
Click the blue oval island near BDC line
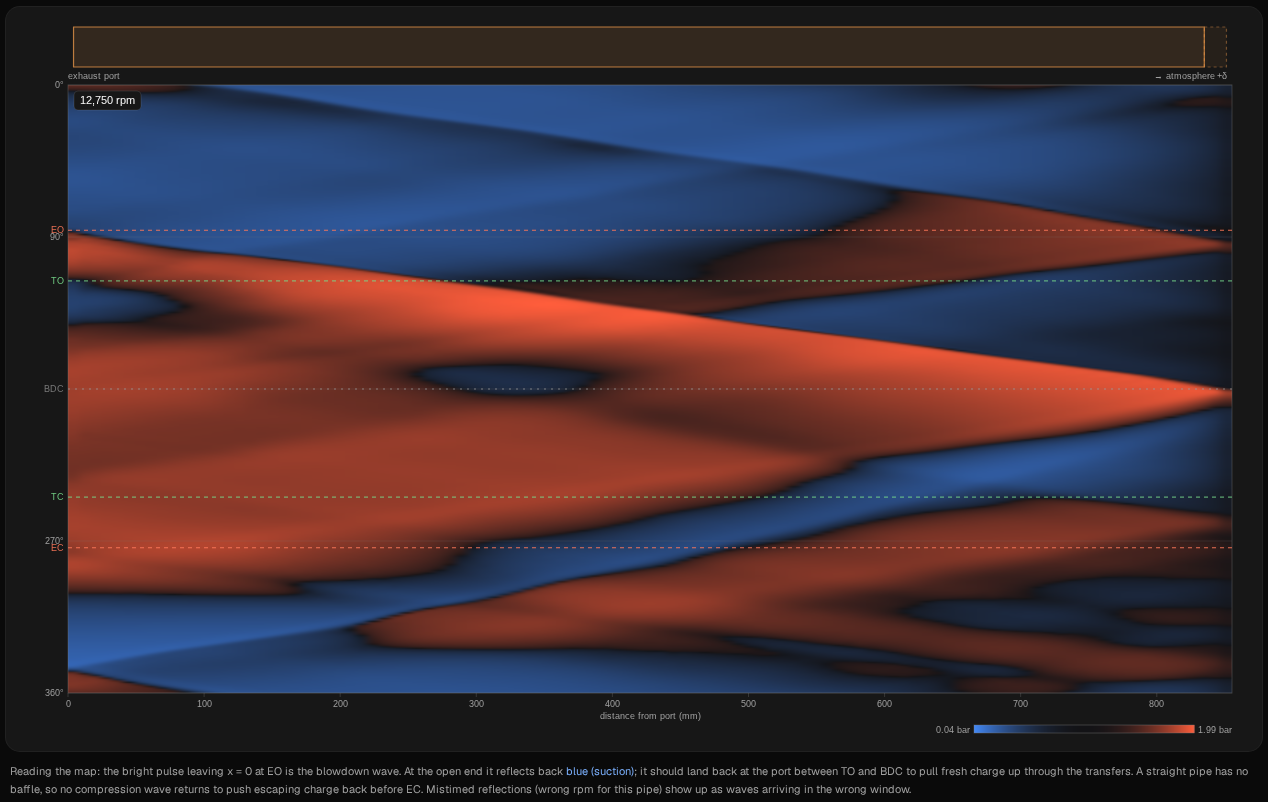509,379
